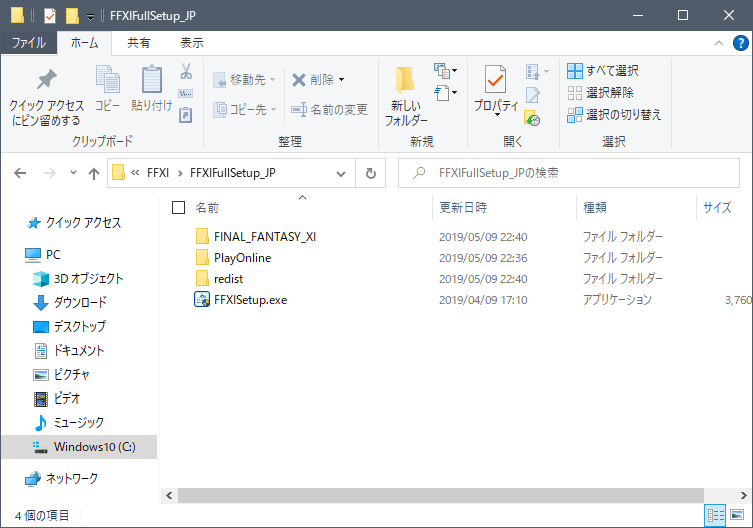Open recent locations dropdown arrow

pos(73,172)
